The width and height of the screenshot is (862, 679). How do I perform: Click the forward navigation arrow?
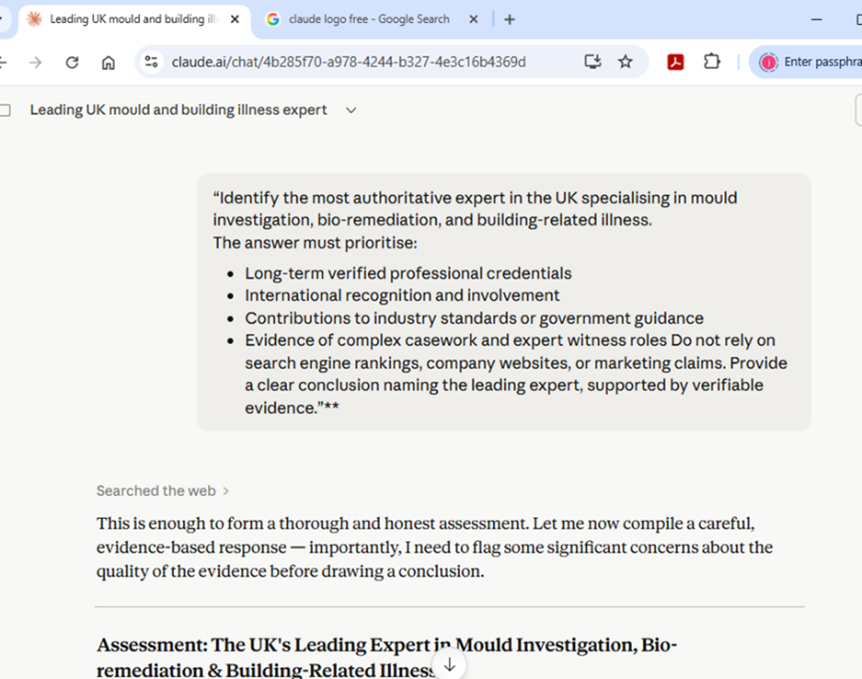click(x=36, y=62)
